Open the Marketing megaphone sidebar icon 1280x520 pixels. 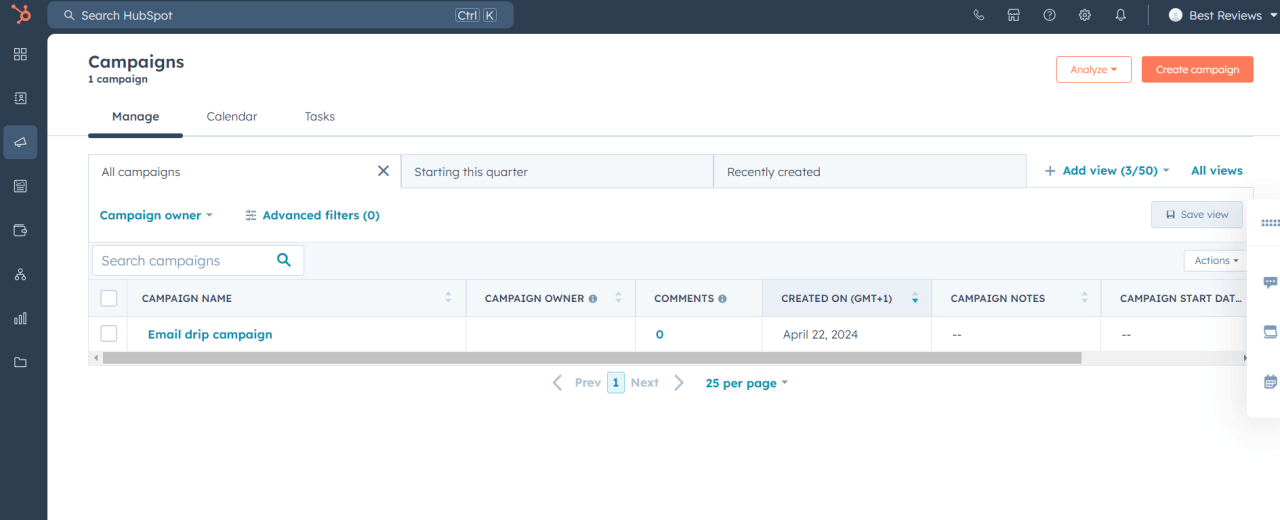click(x=20, y=142)
